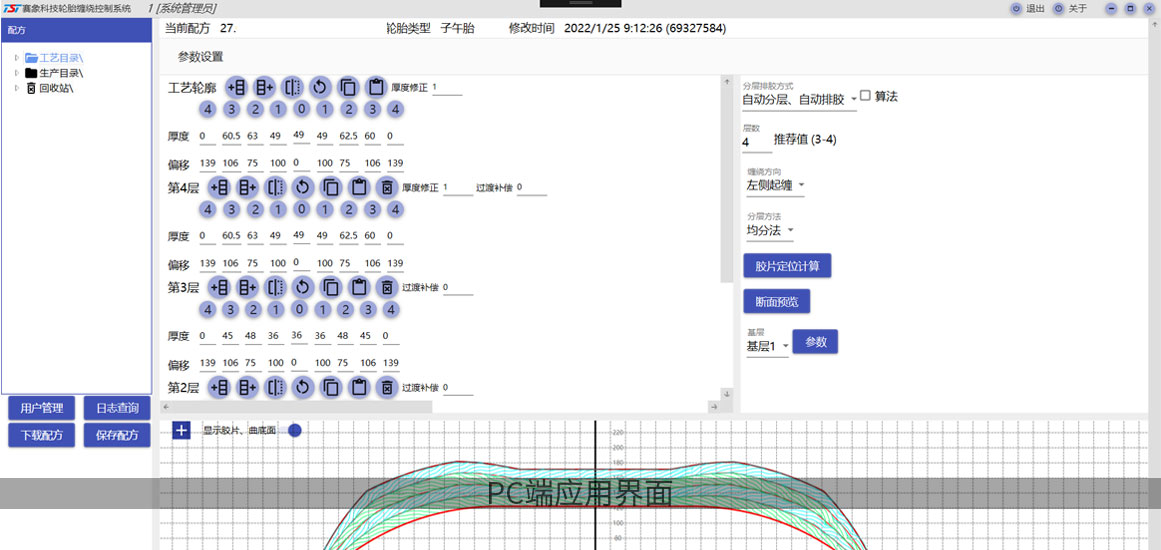1161x550 pixels.
Task: Open the 分层排胶方式 dropdown
Action: 799,99
